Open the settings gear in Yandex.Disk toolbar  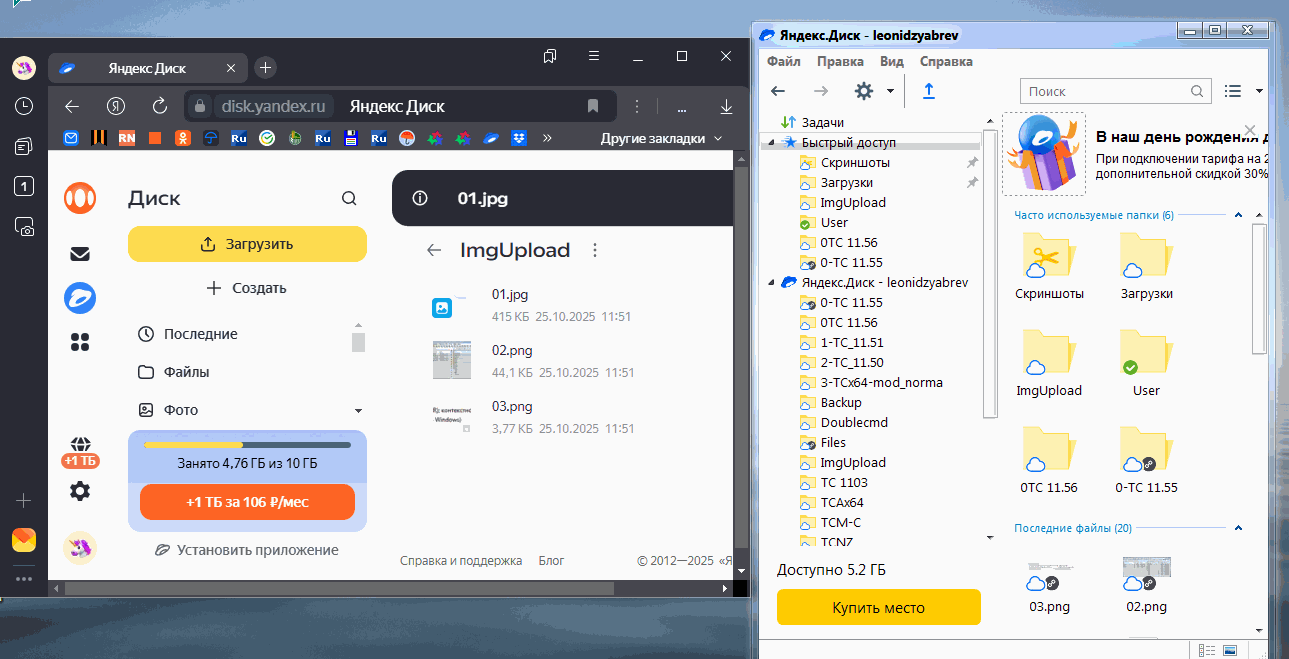point(864,91)
